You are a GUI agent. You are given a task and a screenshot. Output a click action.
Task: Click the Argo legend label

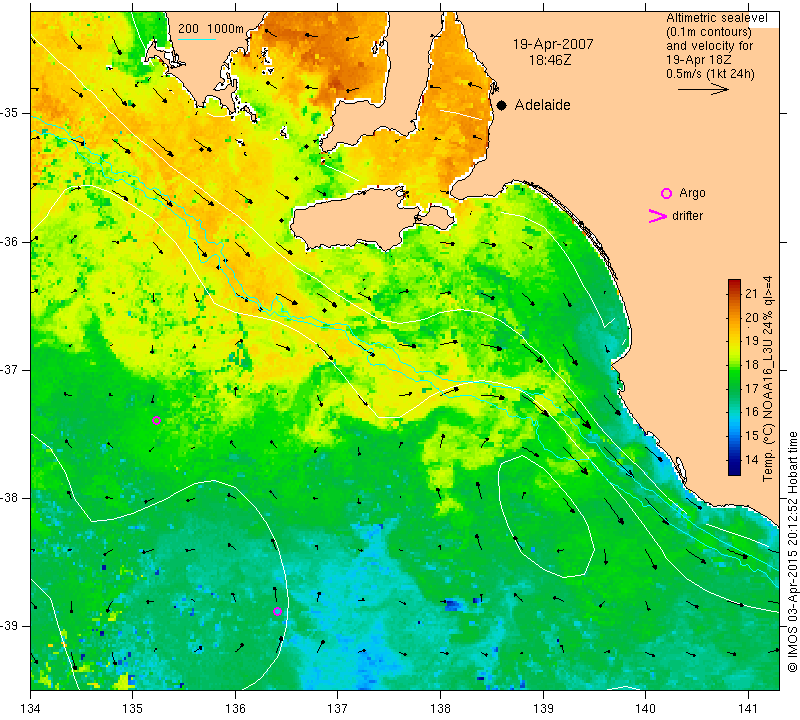(x=692, y=193)
